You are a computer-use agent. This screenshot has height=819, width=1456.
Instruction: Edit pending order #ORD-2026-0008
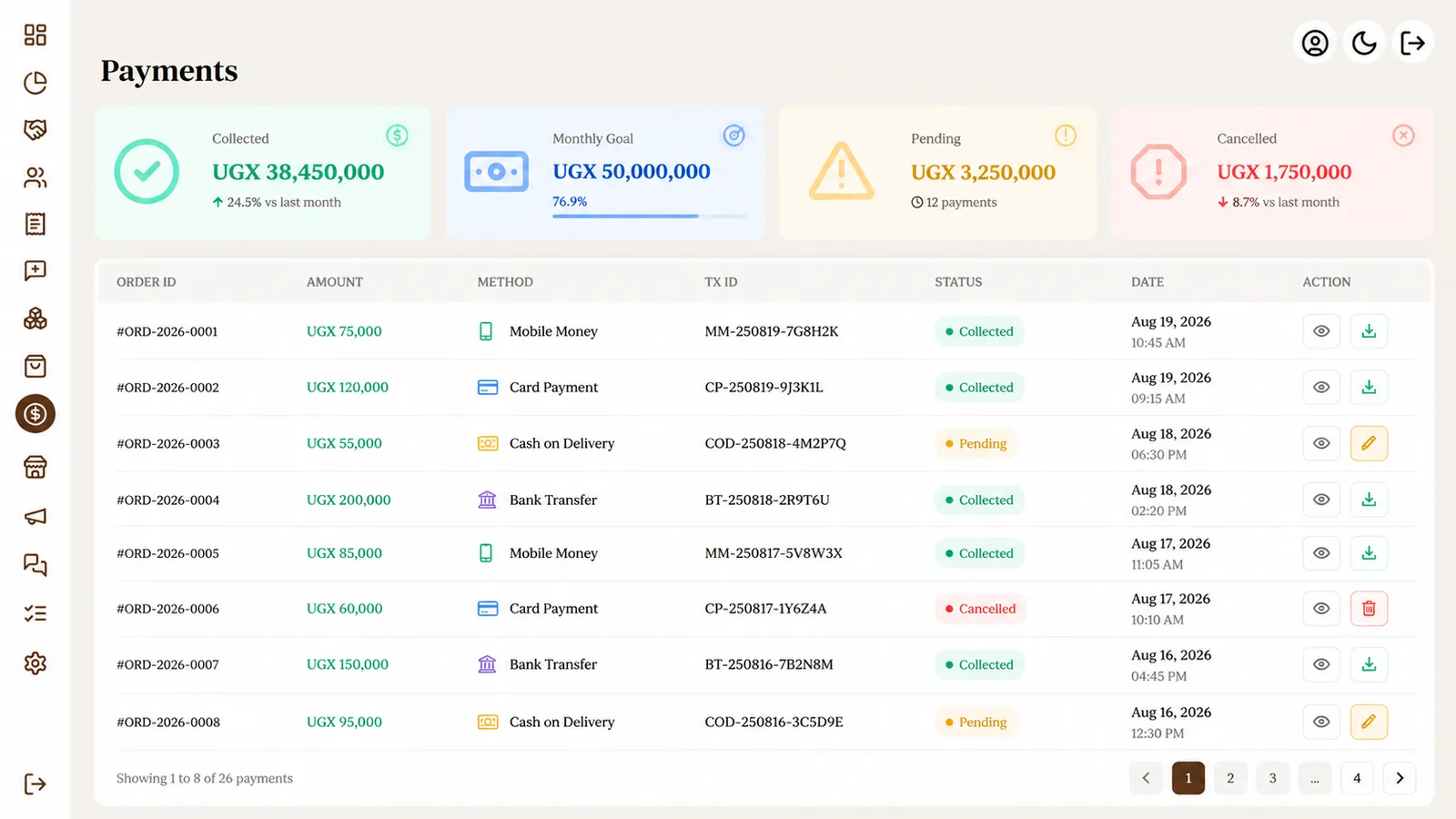[x=1369, y=722]
